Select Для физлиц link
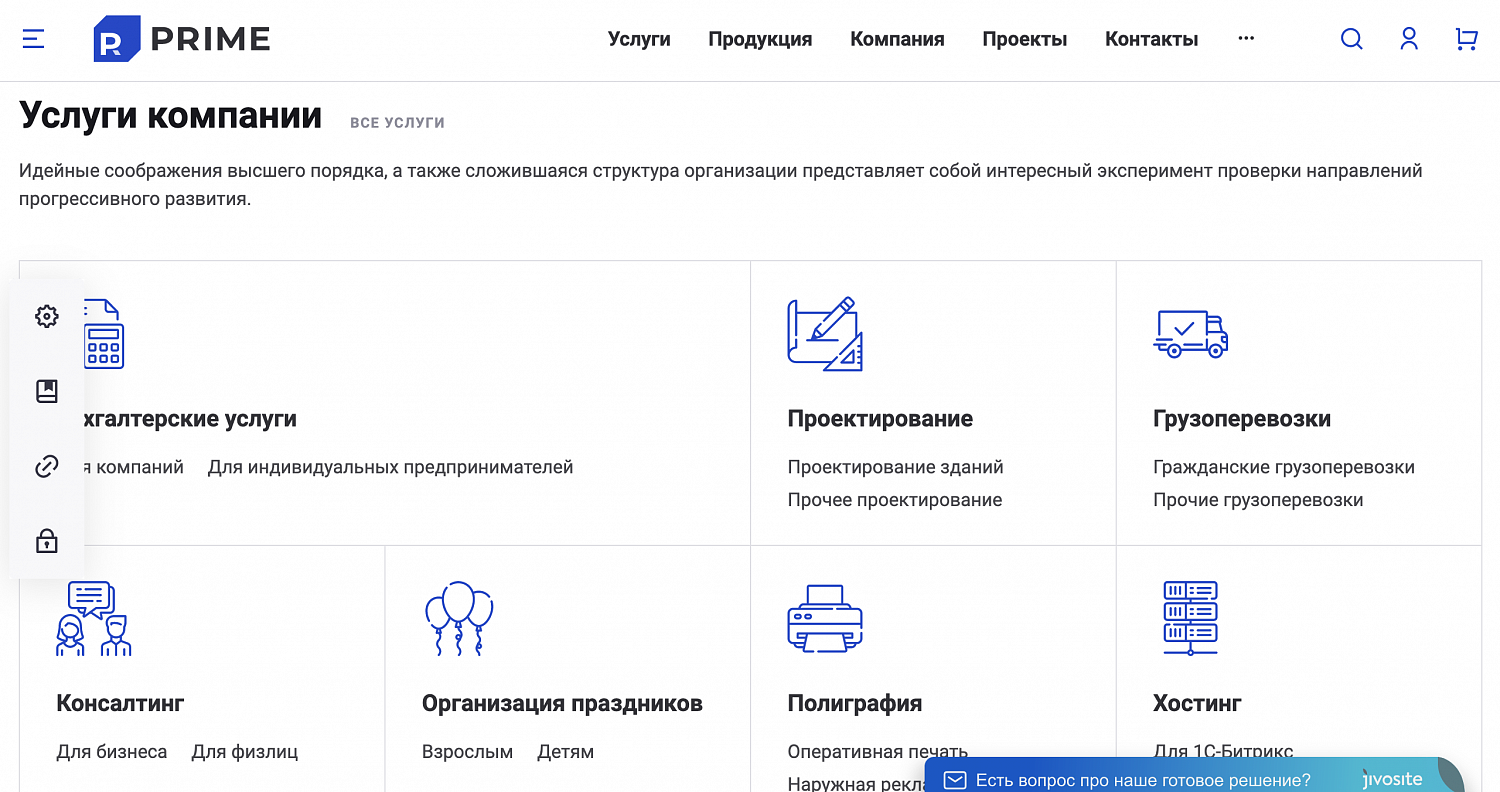Screen dimensions: 1500x792 click(245, 751)
